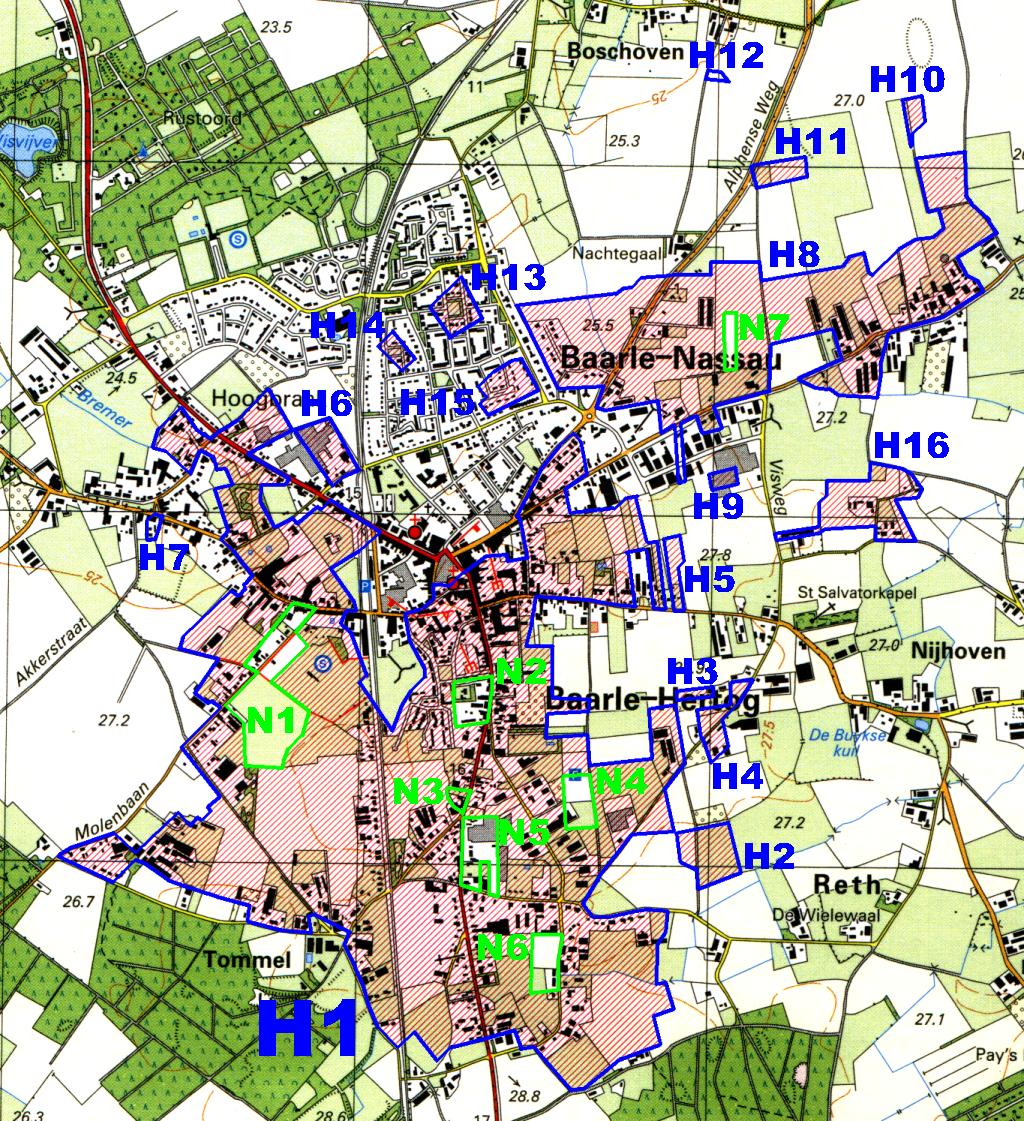Click the 25.3 elevation number
The image size is (1024, 1121).
pos(625,141)
